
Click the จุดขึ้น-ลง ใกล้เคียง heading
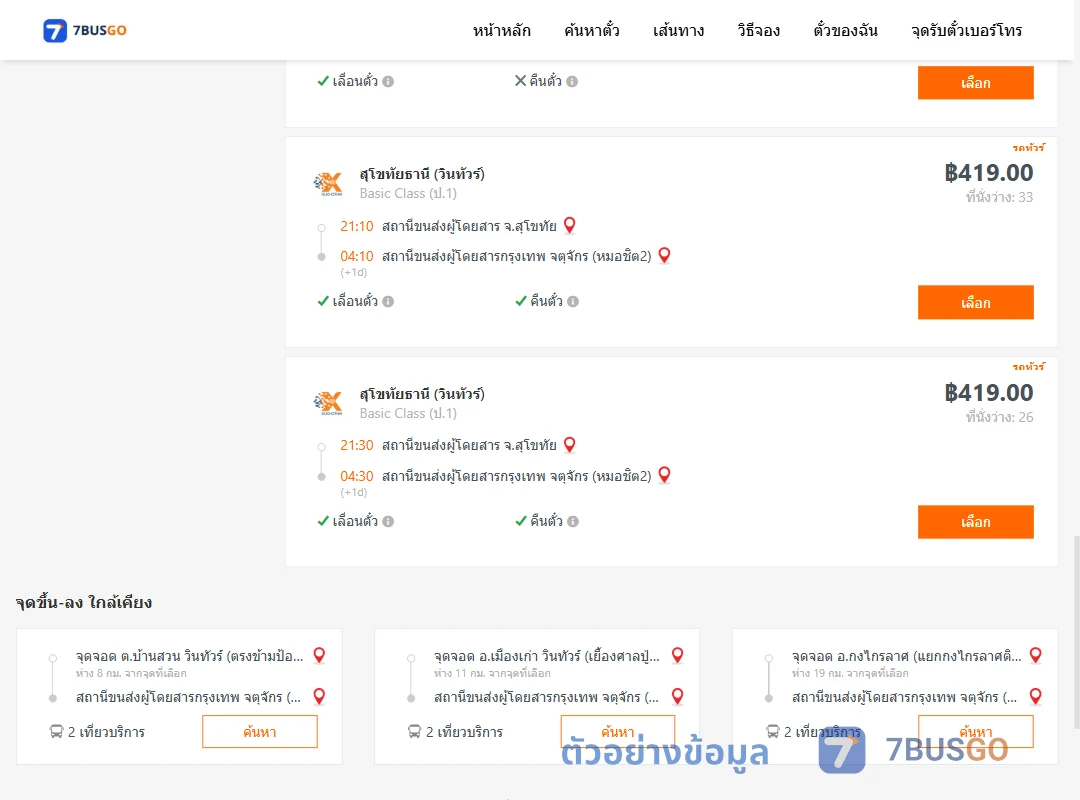tap(83, 602)
